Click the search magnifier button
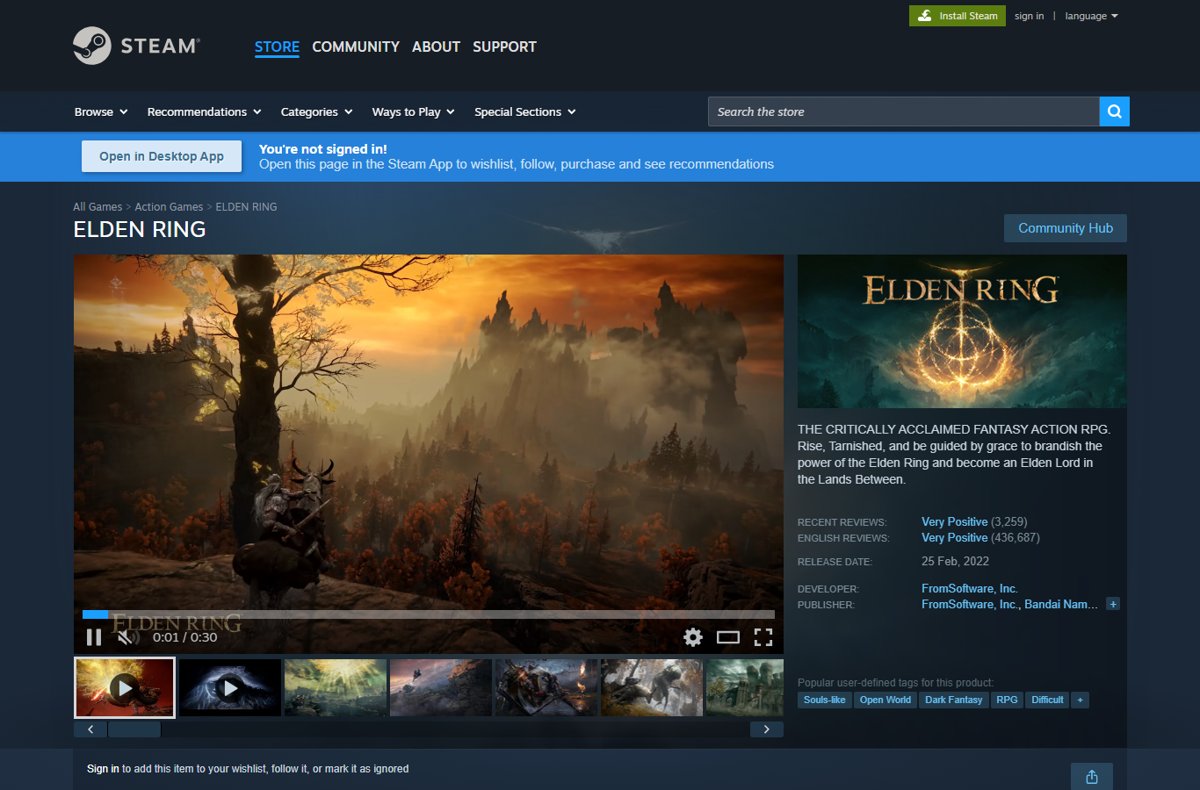This screenshot has height=790, width=1200. click(x=1114, y=111)
